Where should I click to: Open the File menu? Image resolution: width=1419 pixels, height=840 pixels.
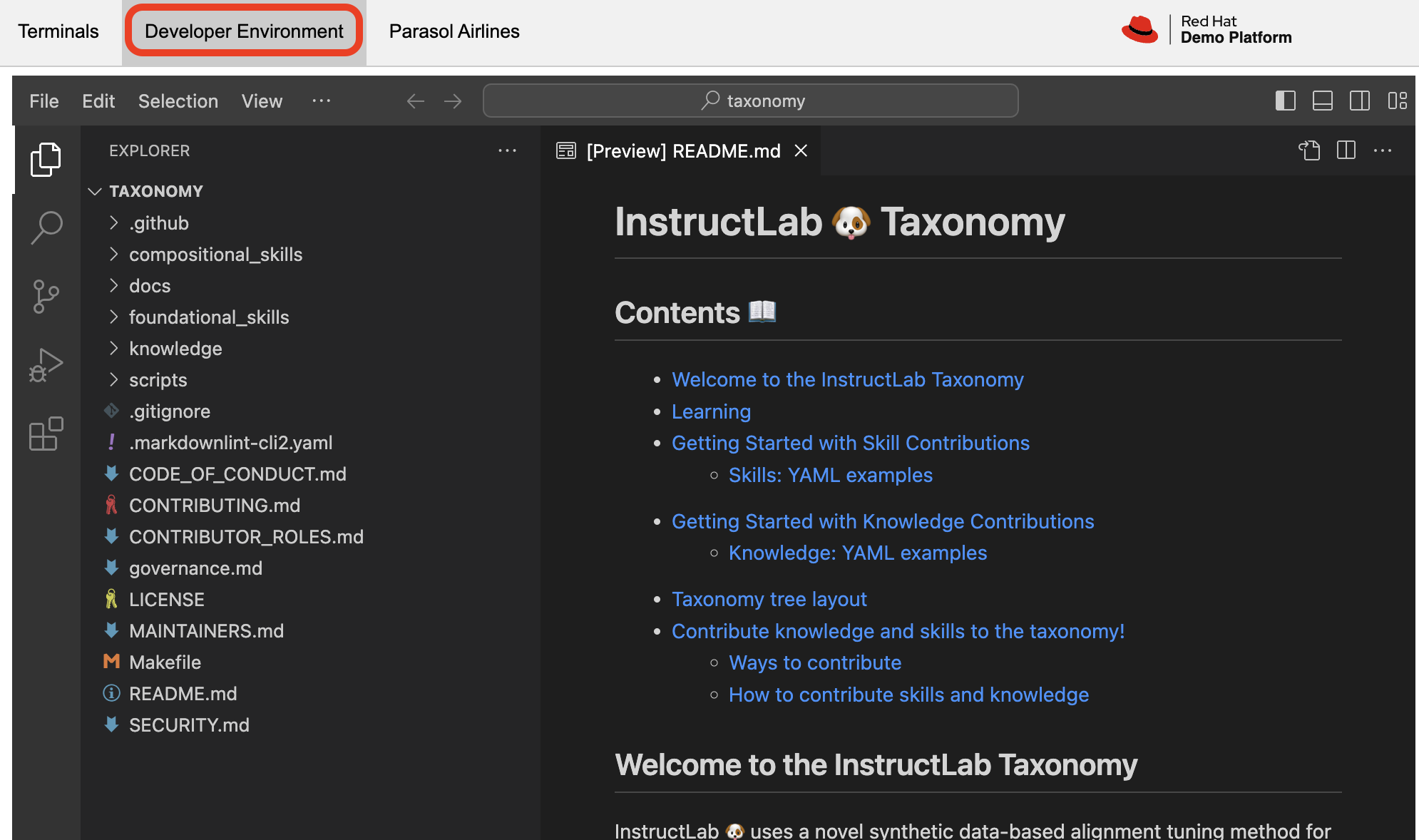44,101
